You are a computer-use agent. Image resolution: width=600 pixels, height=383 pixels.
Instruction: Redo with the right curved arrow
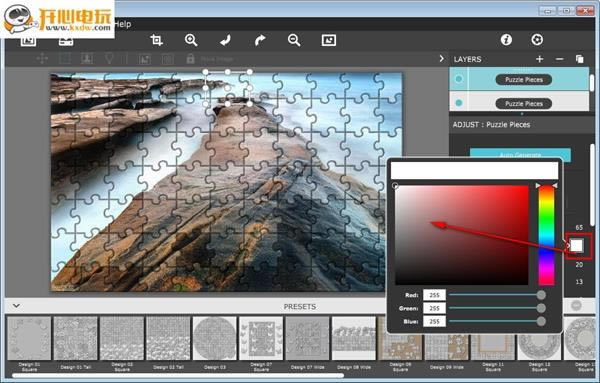260,40
